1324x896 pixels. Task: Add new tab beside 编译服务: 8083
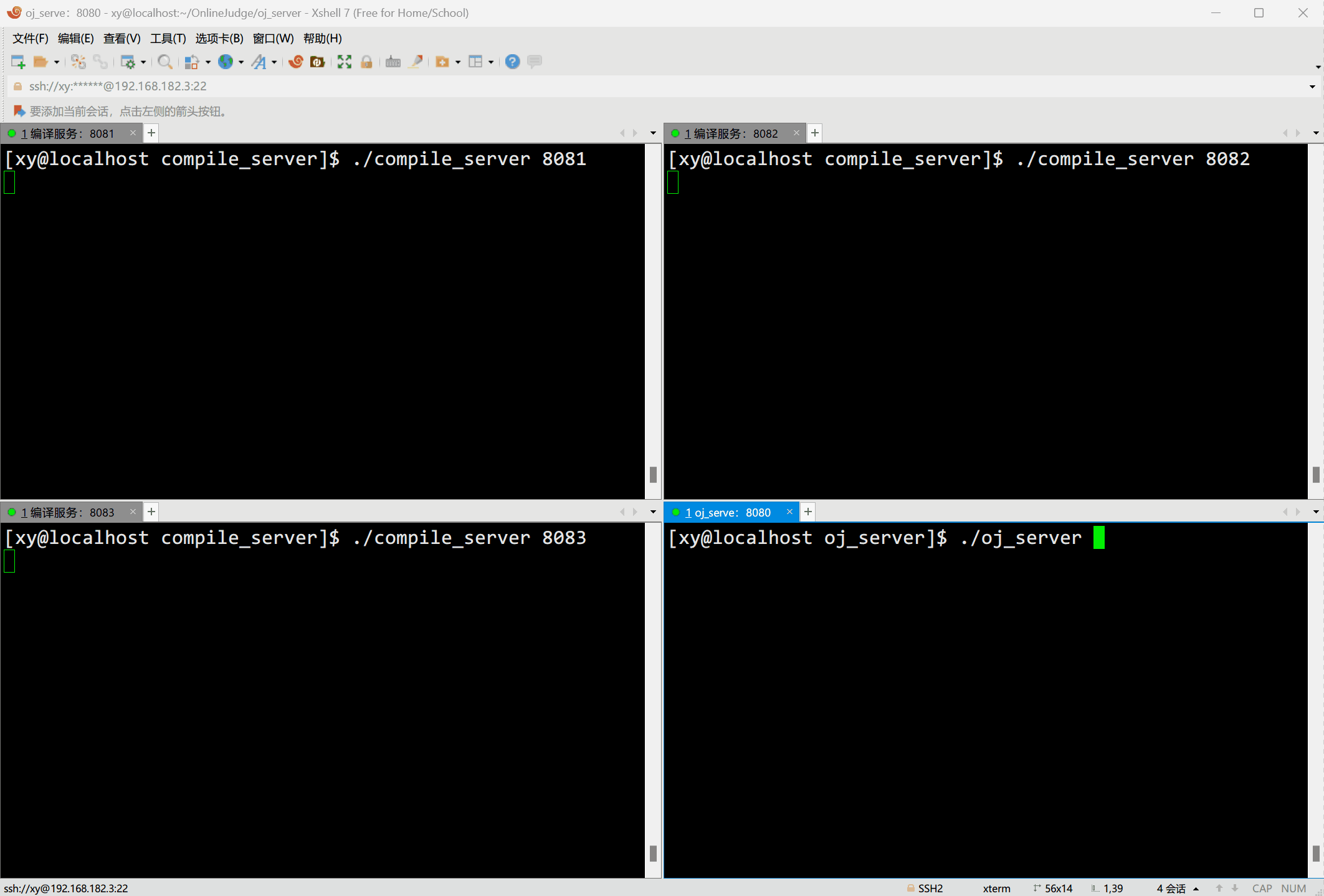point(151,512)
